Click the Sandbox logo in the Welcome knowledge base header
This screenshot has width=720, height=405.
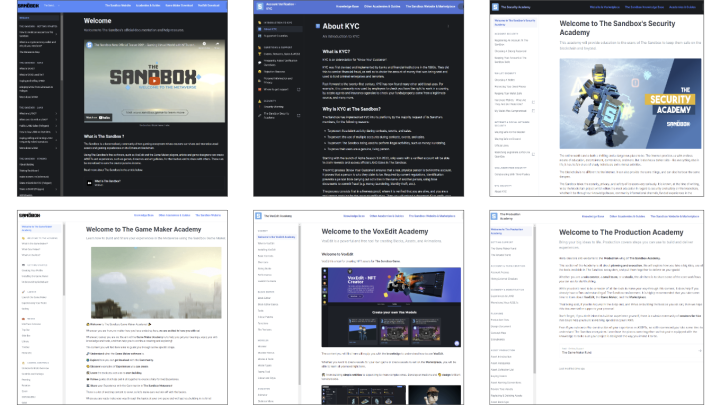(x=28, y=6)
